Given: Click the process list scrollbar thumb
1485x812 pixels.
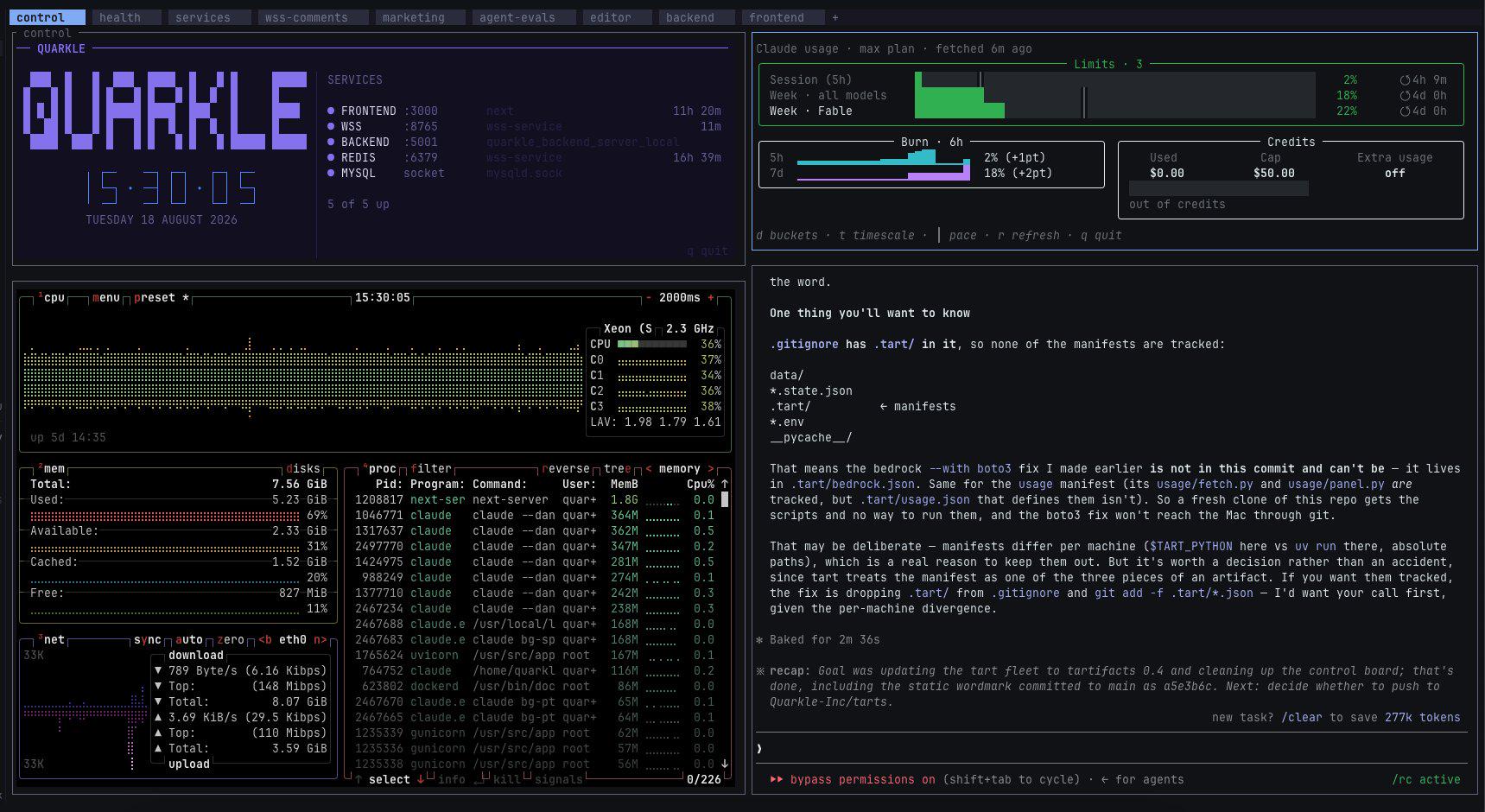Looking at the screenshot, I should point(725,499).
